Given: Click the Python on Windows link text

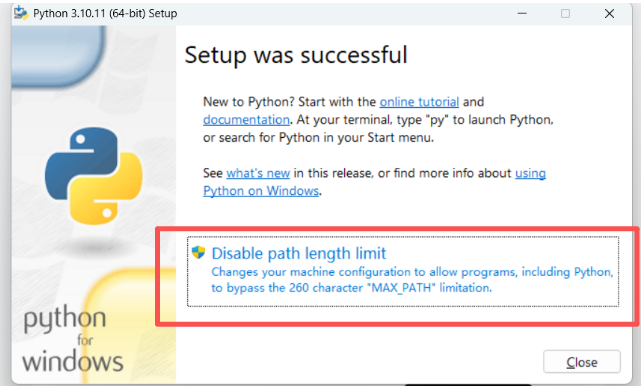Looking at the screenshot, I should pyautogui.click(x=261, y=191).
